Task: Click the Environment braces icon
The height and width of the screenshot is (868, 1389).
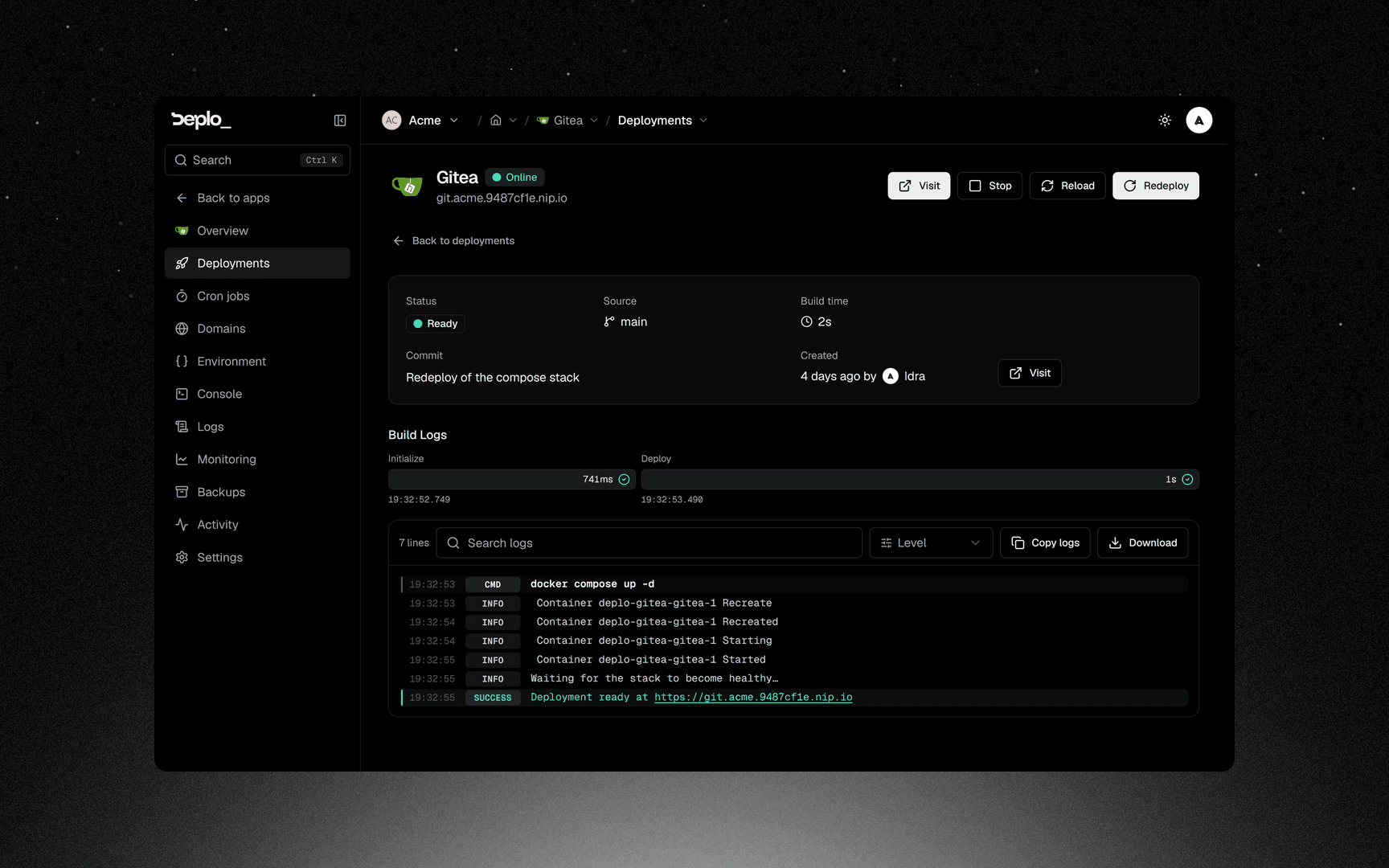Action: (x=182, y=362)
